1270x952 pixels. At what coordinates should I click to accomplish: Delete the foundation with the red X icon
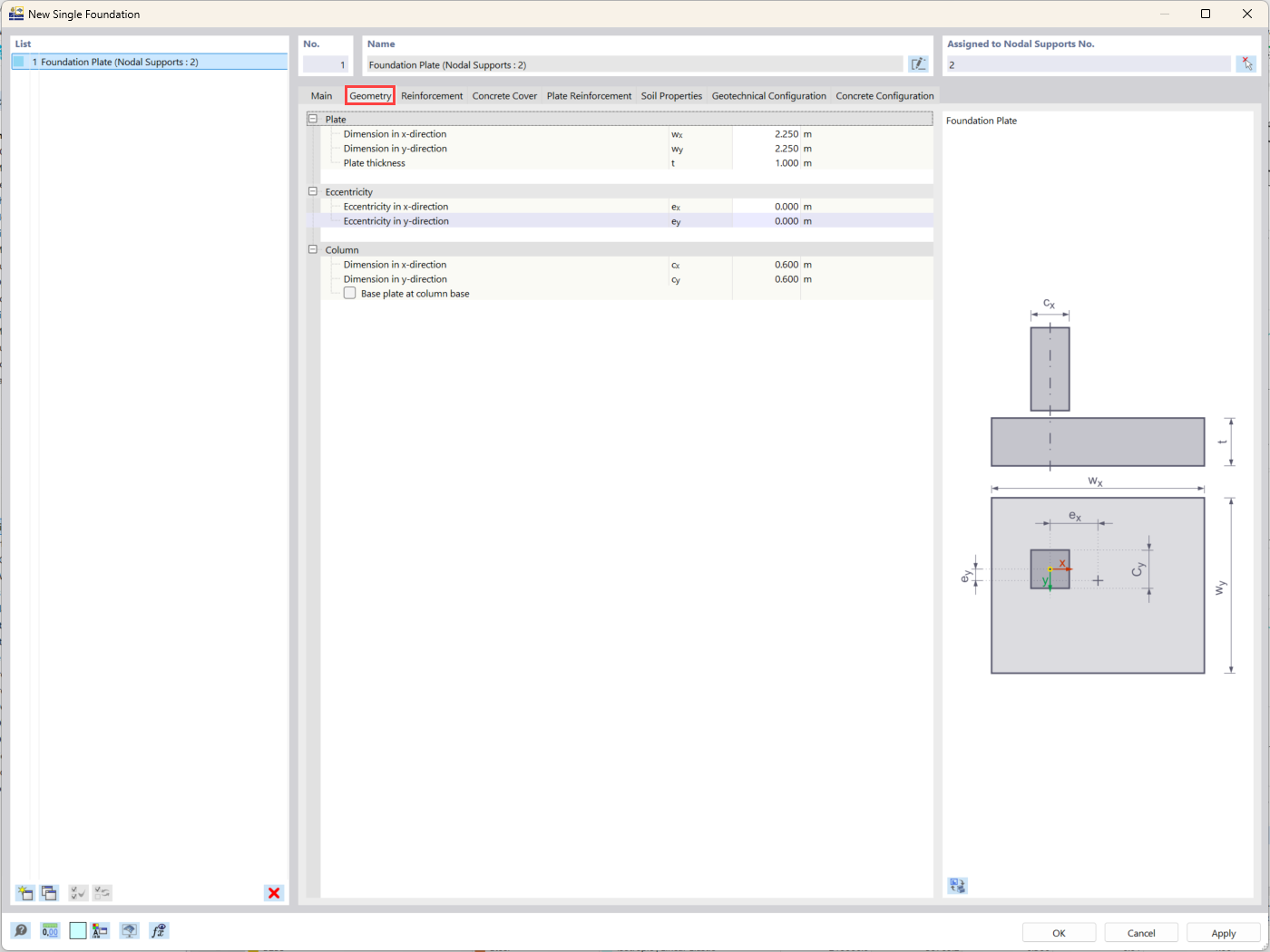tap(273, 893)
